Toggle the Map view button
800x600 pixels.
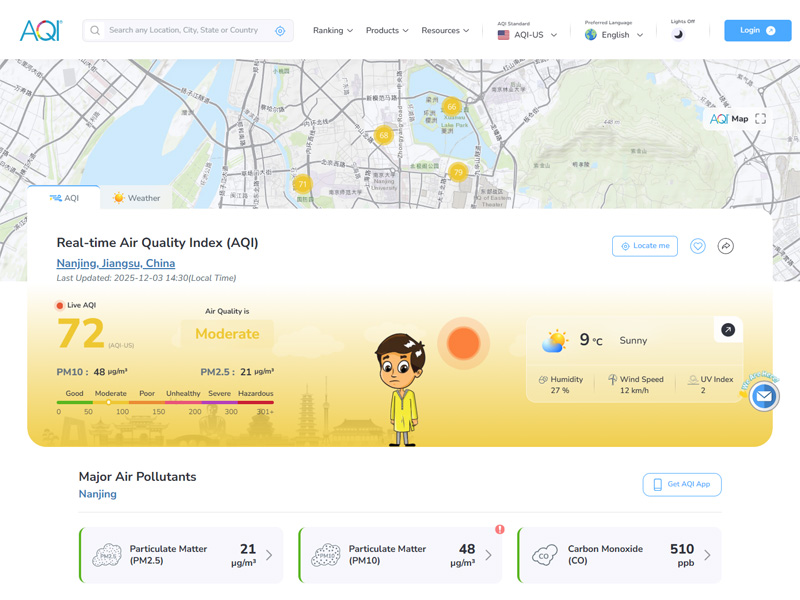click(x=727, y=117)
